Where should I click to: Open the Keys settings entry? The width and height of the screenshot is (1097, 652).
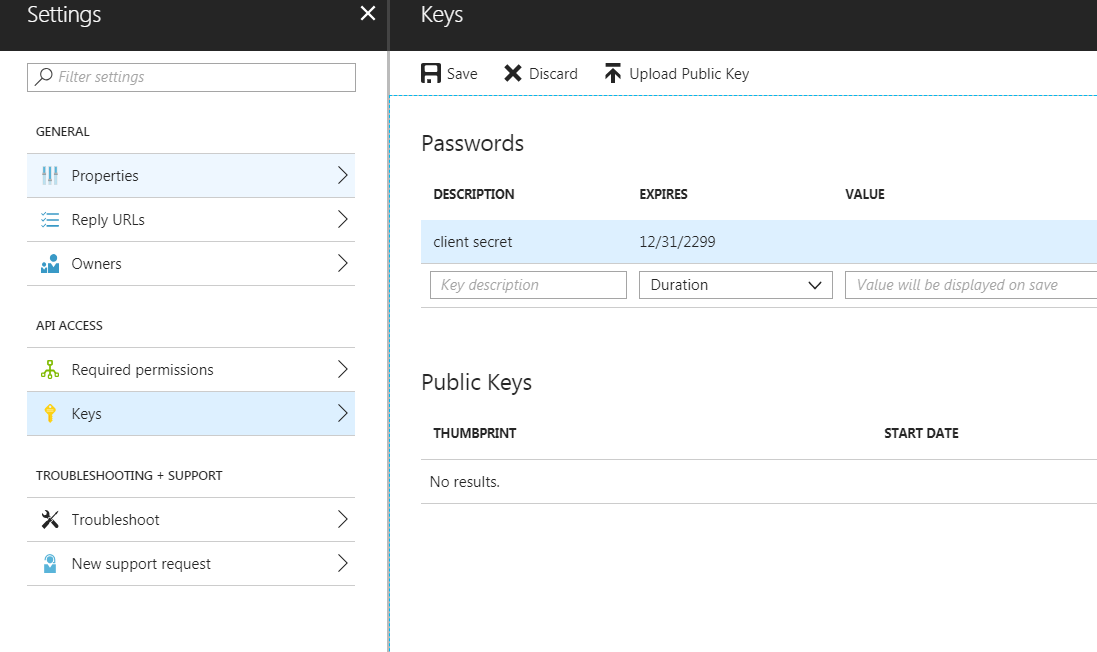[190, 413]
